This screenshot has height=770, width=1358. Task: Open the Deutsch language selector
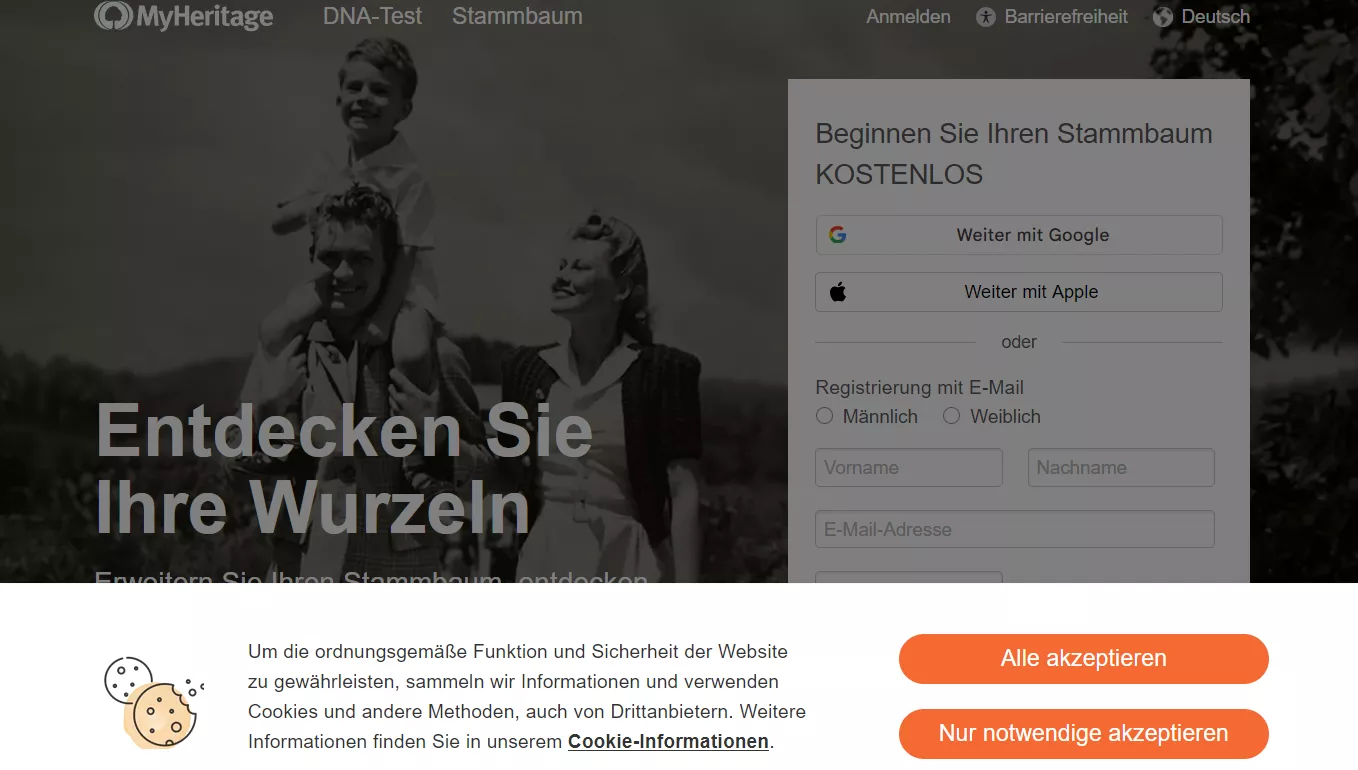tap(1201, 17)
